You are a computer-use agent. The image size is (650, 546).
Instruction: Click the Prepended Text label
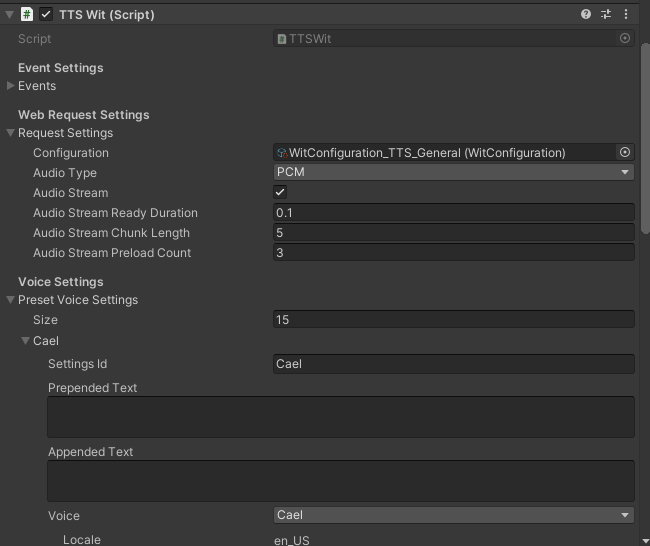92,388
